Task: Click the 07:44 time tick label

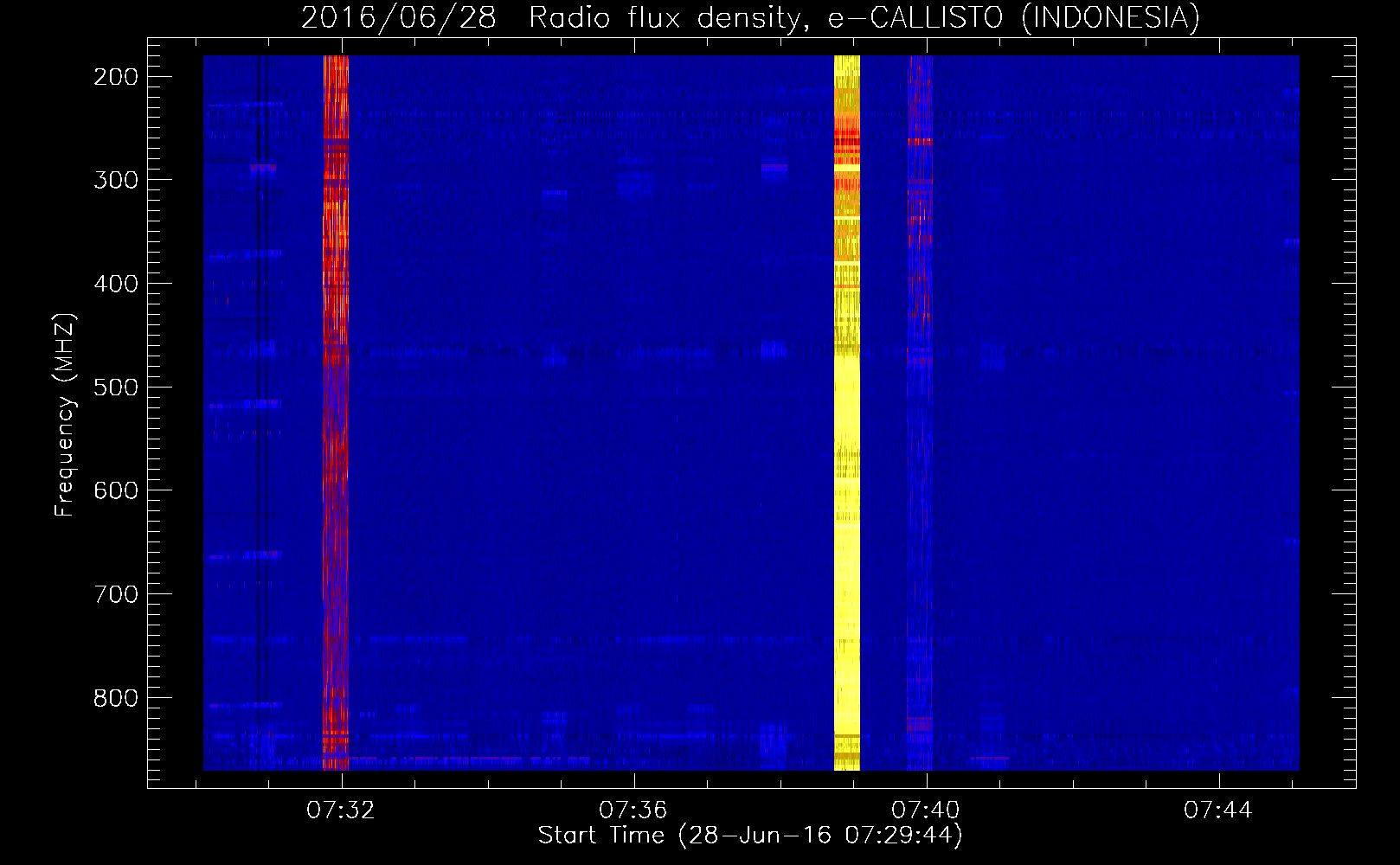Action: 1217,811
